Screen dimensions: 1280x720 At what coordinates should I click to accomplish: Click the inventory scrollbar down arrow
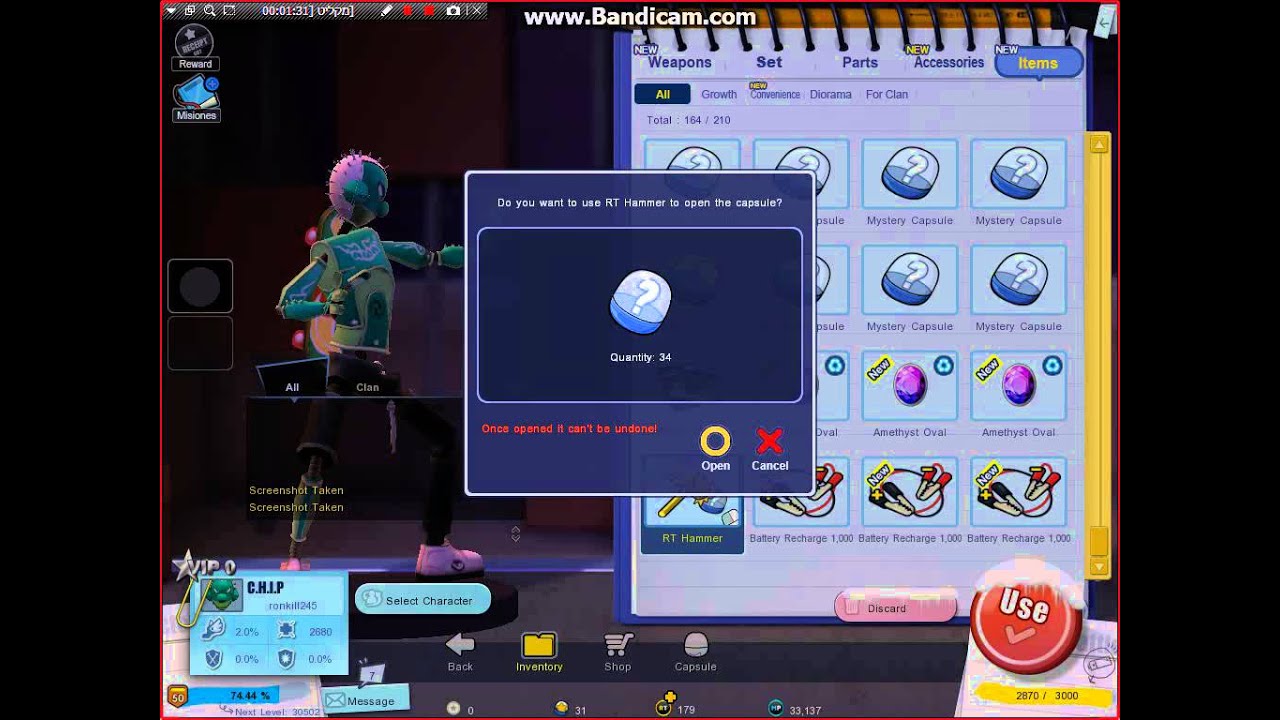(1099, 567)
